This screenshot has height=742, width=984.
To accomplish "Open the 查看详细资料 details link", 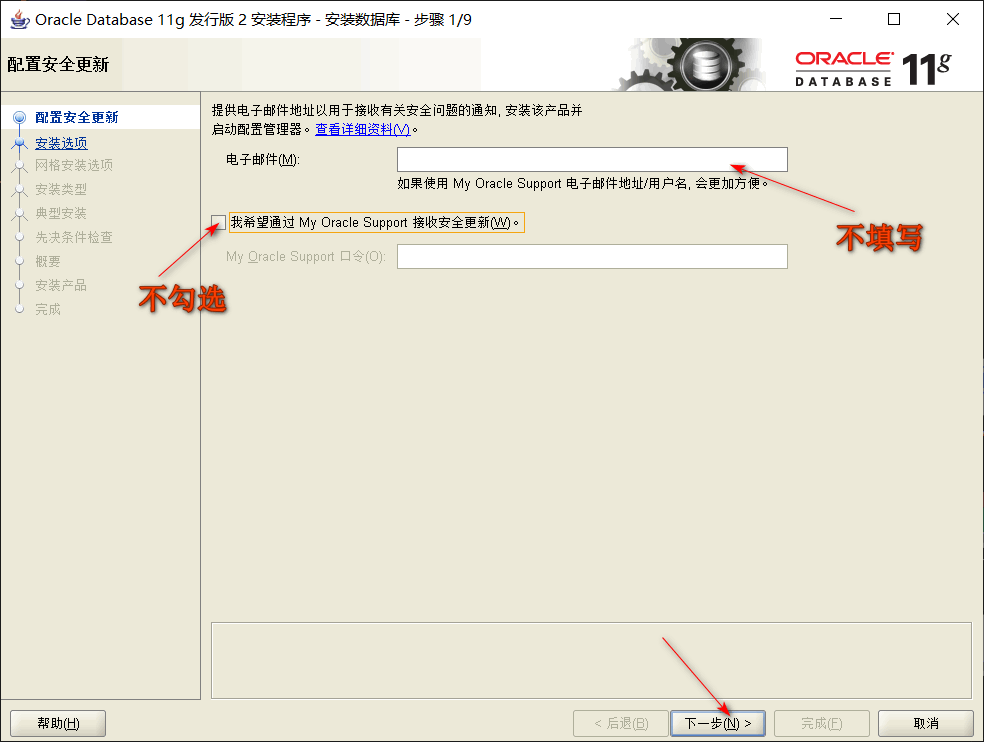I will (x=363, y=129).
